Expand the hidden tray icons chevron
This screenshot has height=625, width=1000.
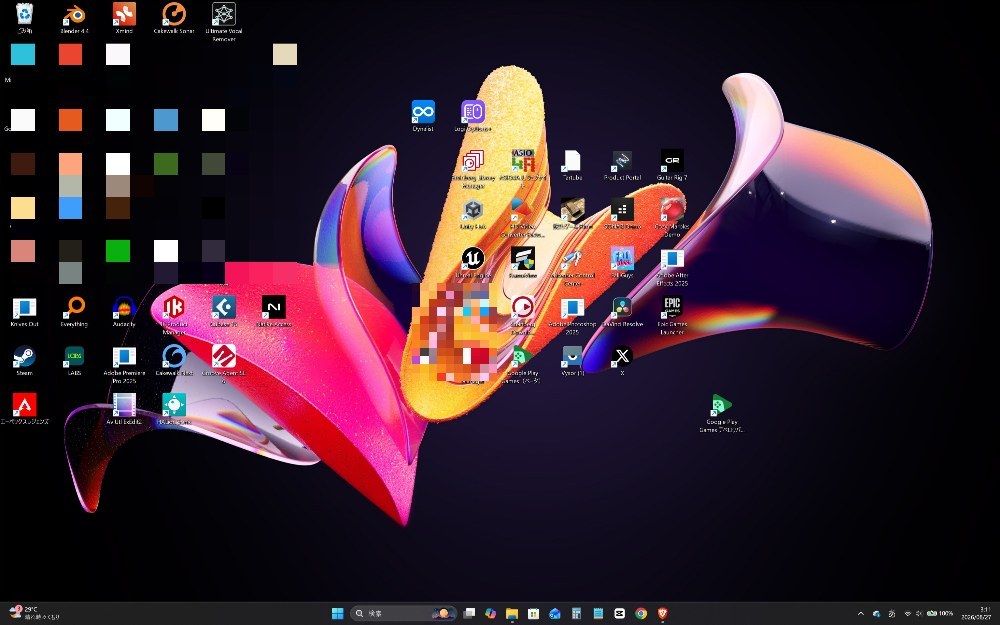(860, 614)
